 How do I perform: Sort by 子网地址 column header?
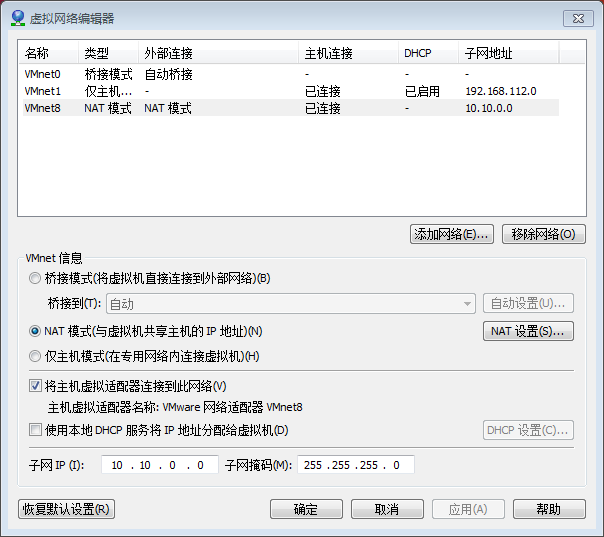508,53
